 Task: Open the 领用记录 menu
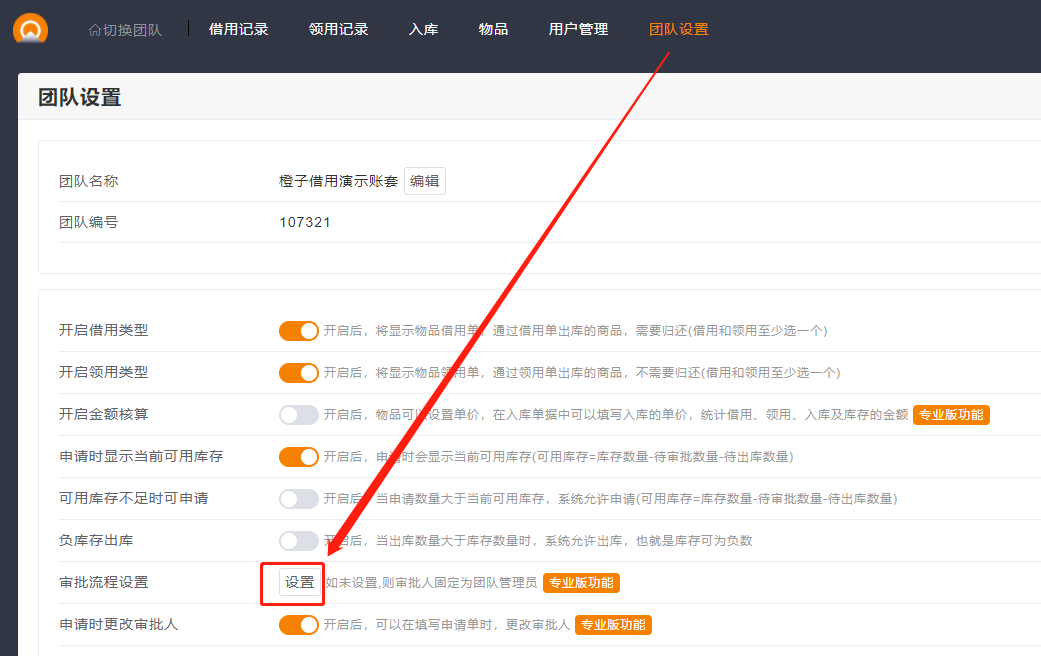[338, 29]
